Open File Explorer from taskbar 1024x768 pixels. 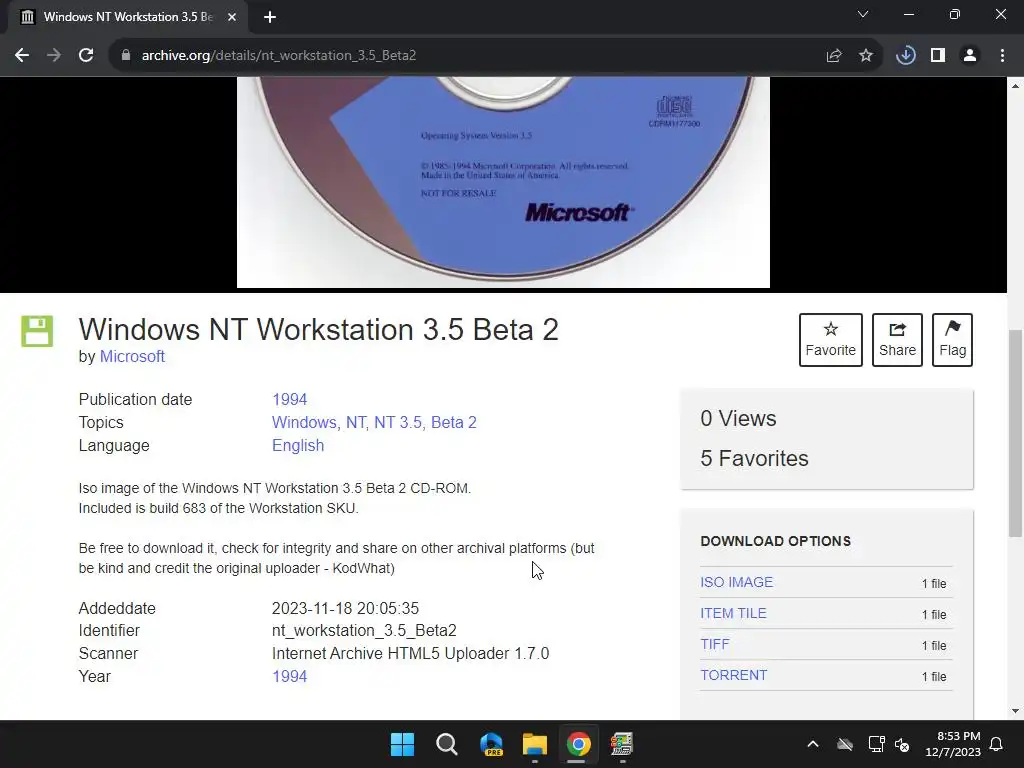click(534, 744)
